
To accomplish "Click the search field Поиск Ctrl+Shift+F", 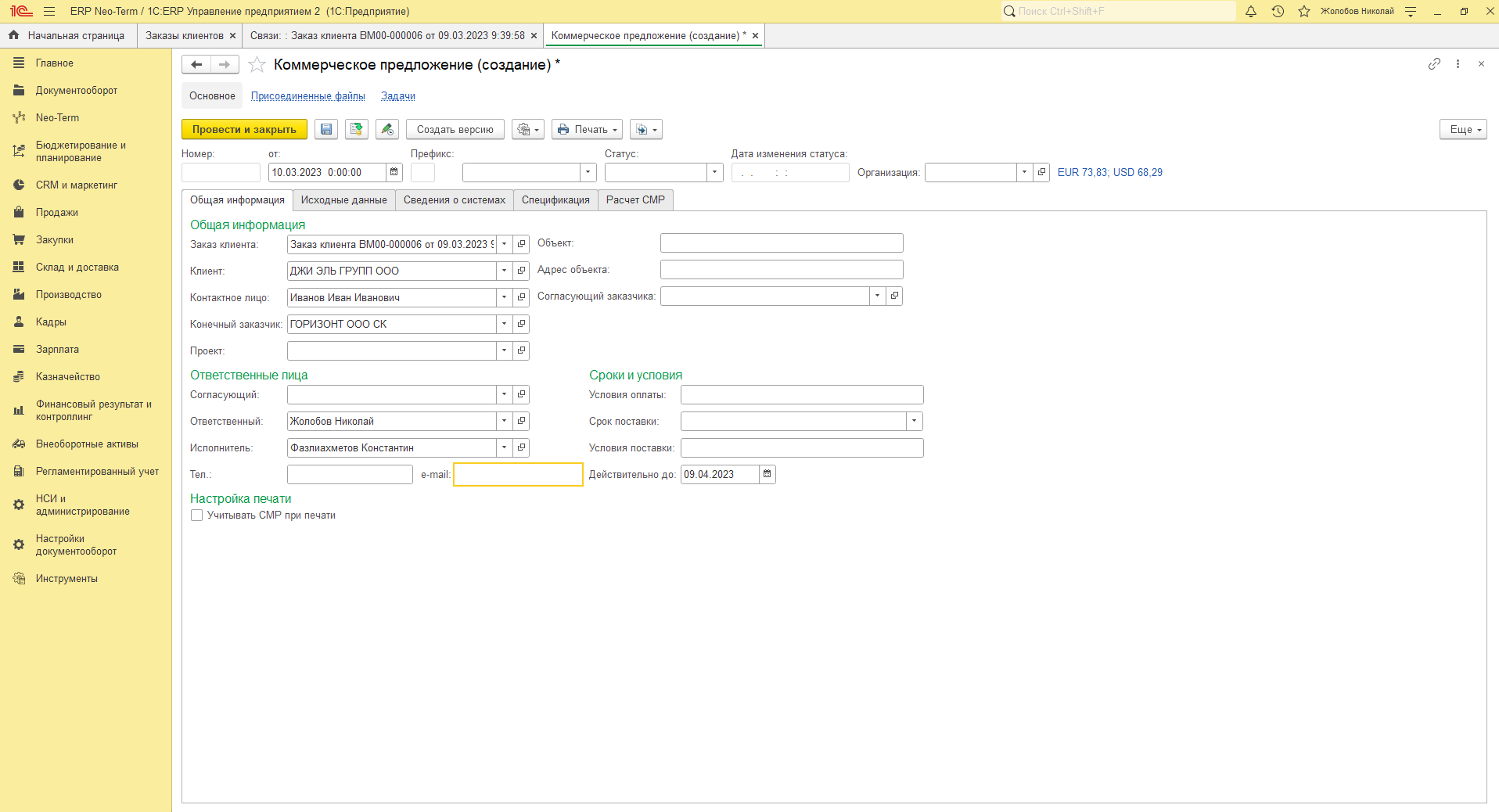I will (x=1119, y=11).
